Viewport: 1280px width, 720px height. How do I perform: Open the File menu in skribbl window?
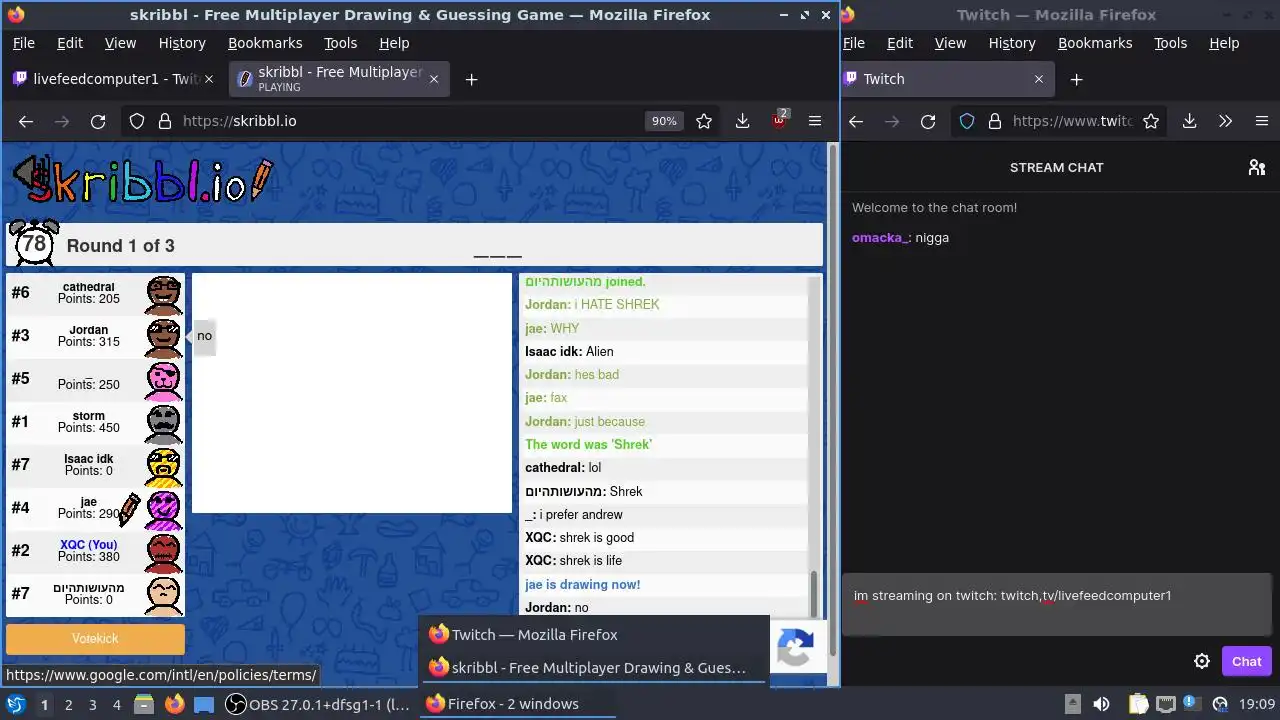[x=23, y=43]
